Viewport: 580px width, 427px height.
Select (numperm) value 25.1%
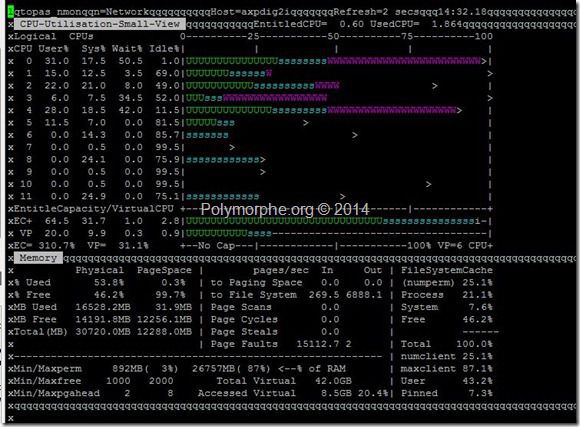click(x=478, y=283)
